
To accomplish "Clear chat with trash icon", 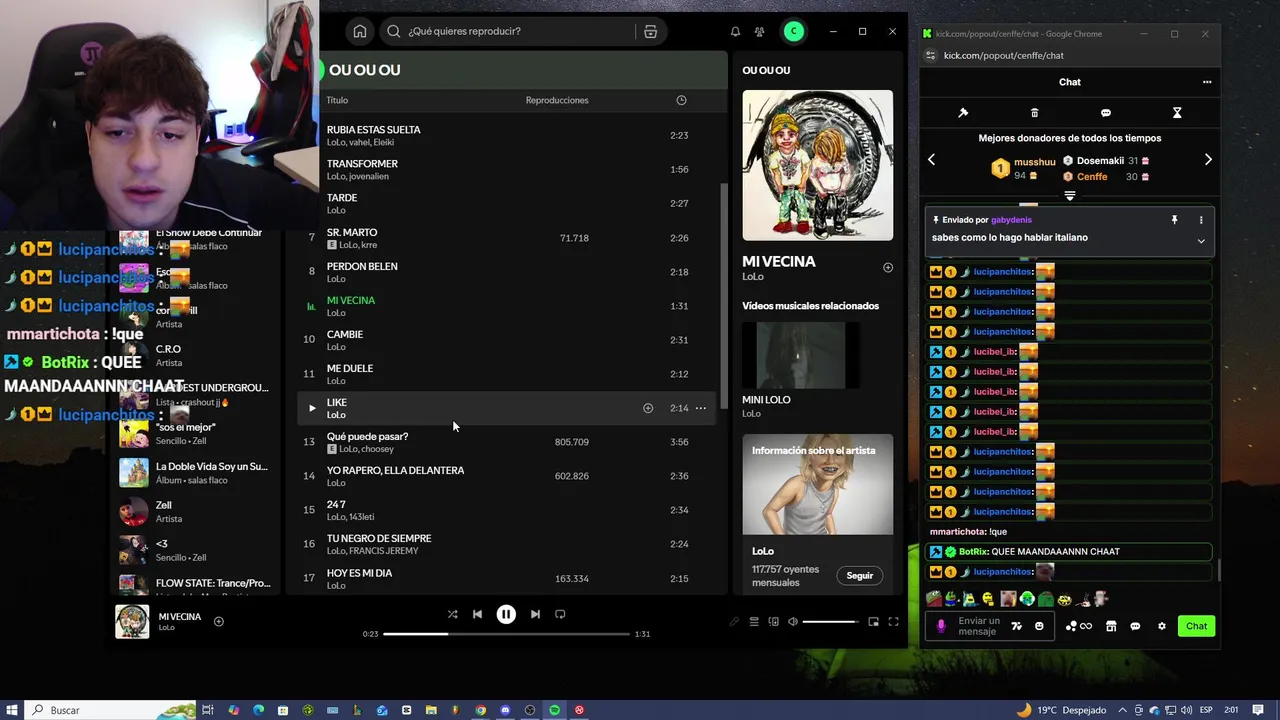I will (1034, 113).
